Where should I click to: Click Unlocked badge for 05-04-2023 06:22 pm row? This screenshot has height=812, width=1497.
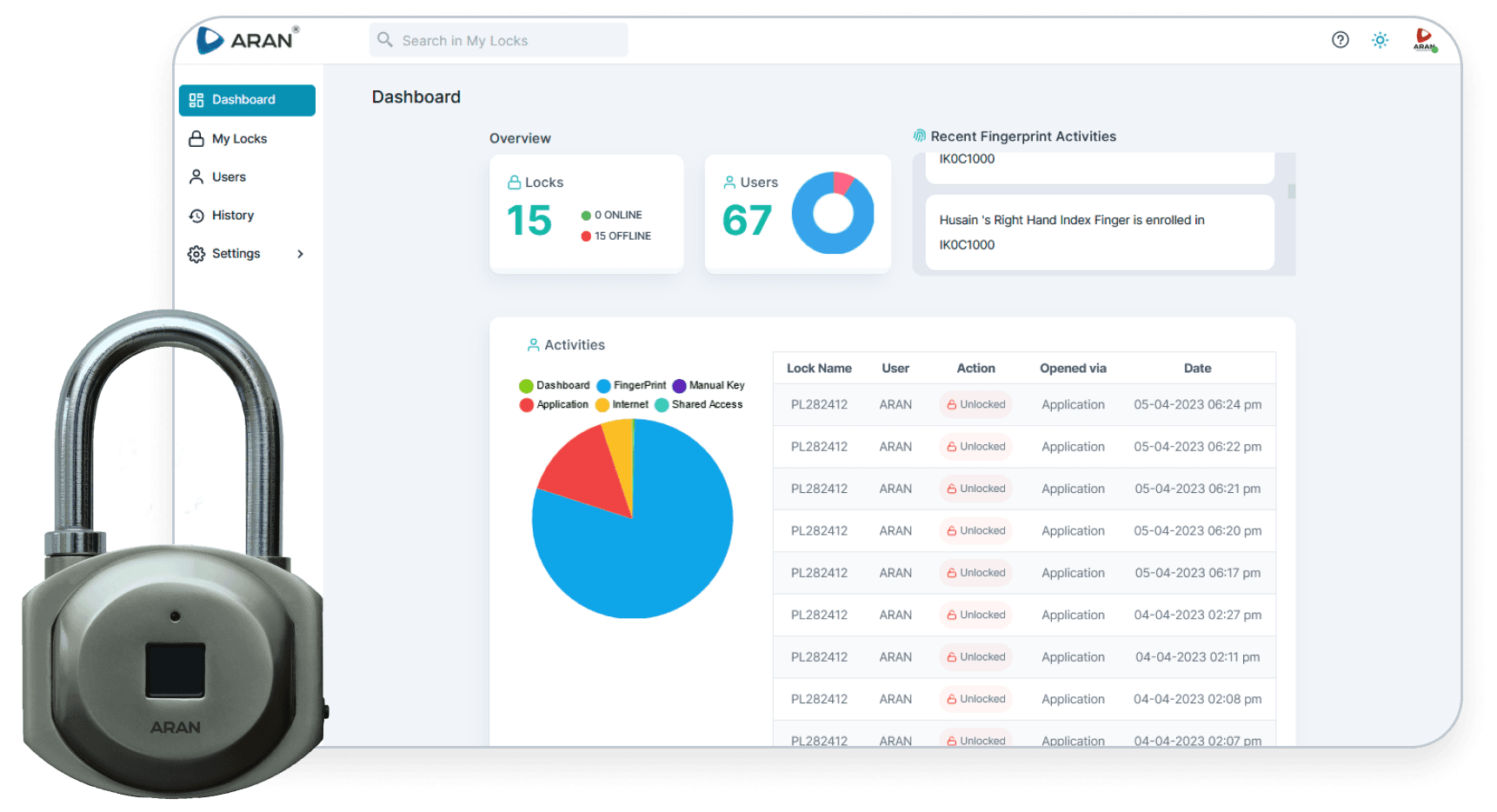tap(975, 447)
